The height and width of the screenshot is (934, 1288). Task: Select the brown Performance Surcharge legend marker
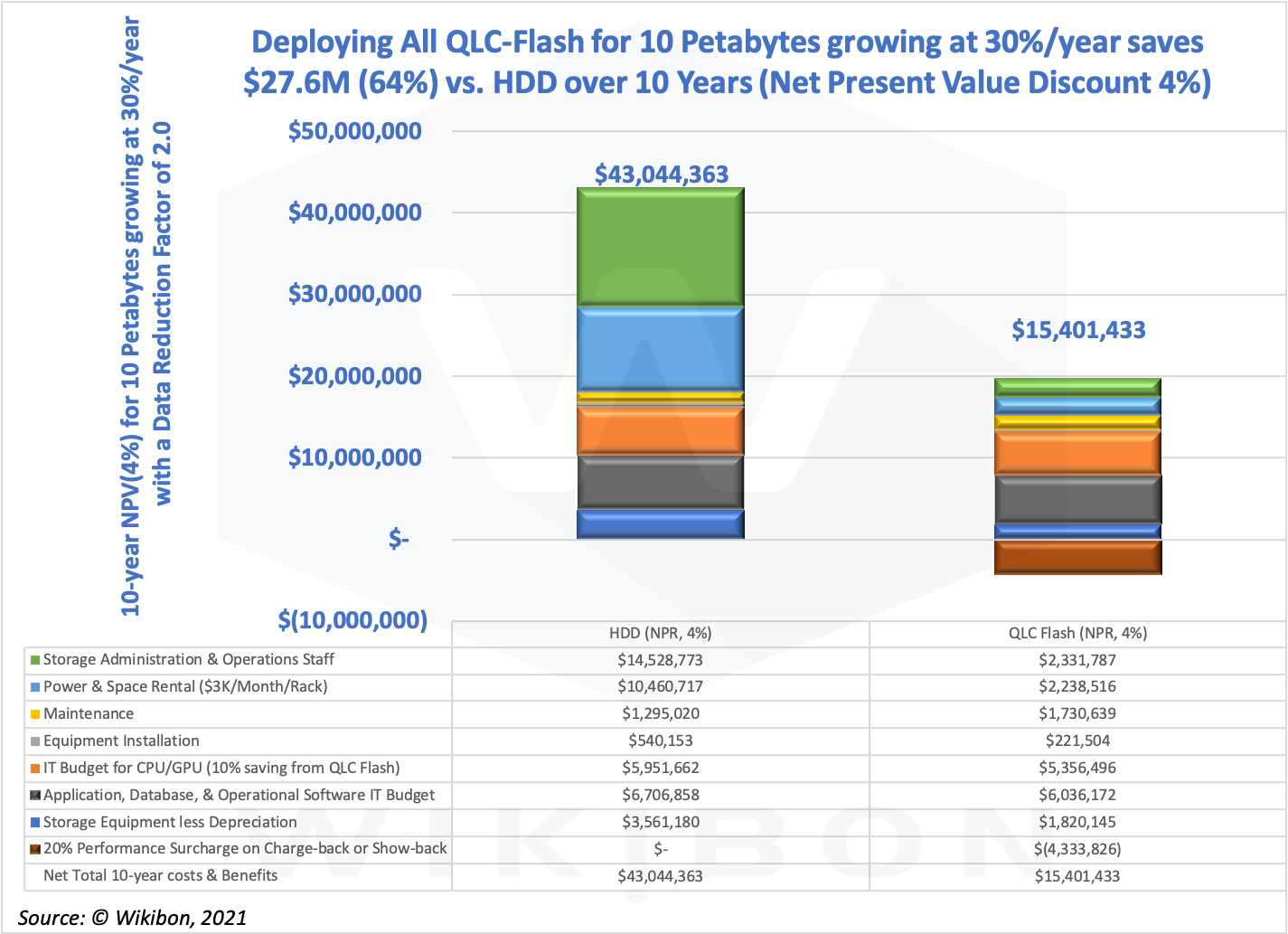(33, 848)
